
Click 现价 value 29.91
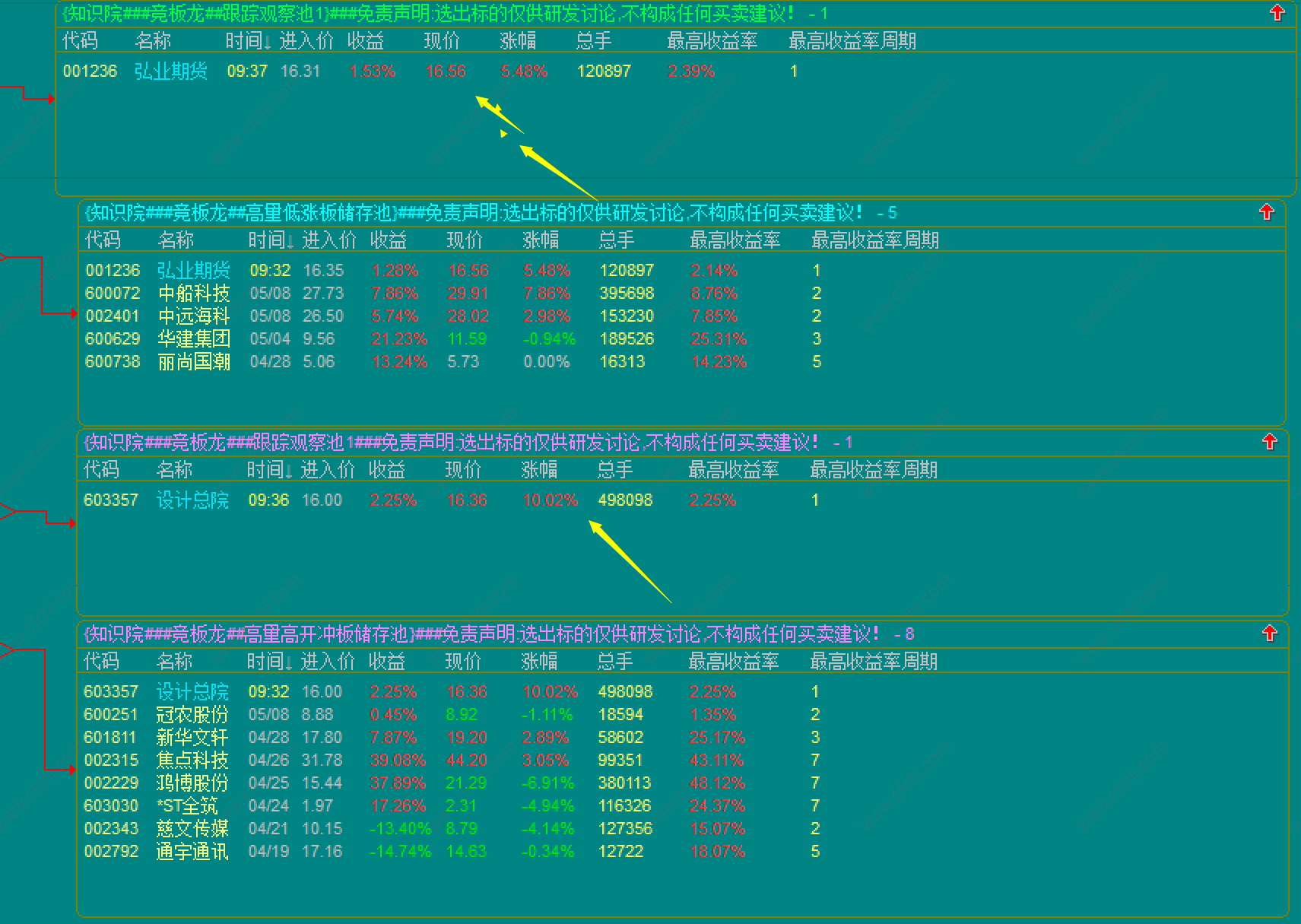468,294
